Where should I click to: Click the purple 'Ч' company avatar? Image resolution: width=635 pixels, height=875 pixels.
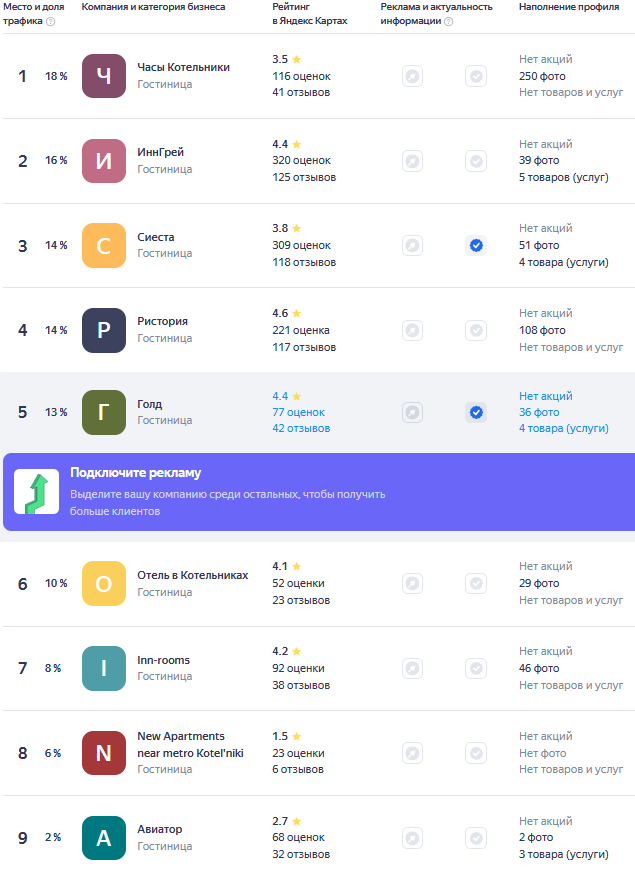[104, 76]
